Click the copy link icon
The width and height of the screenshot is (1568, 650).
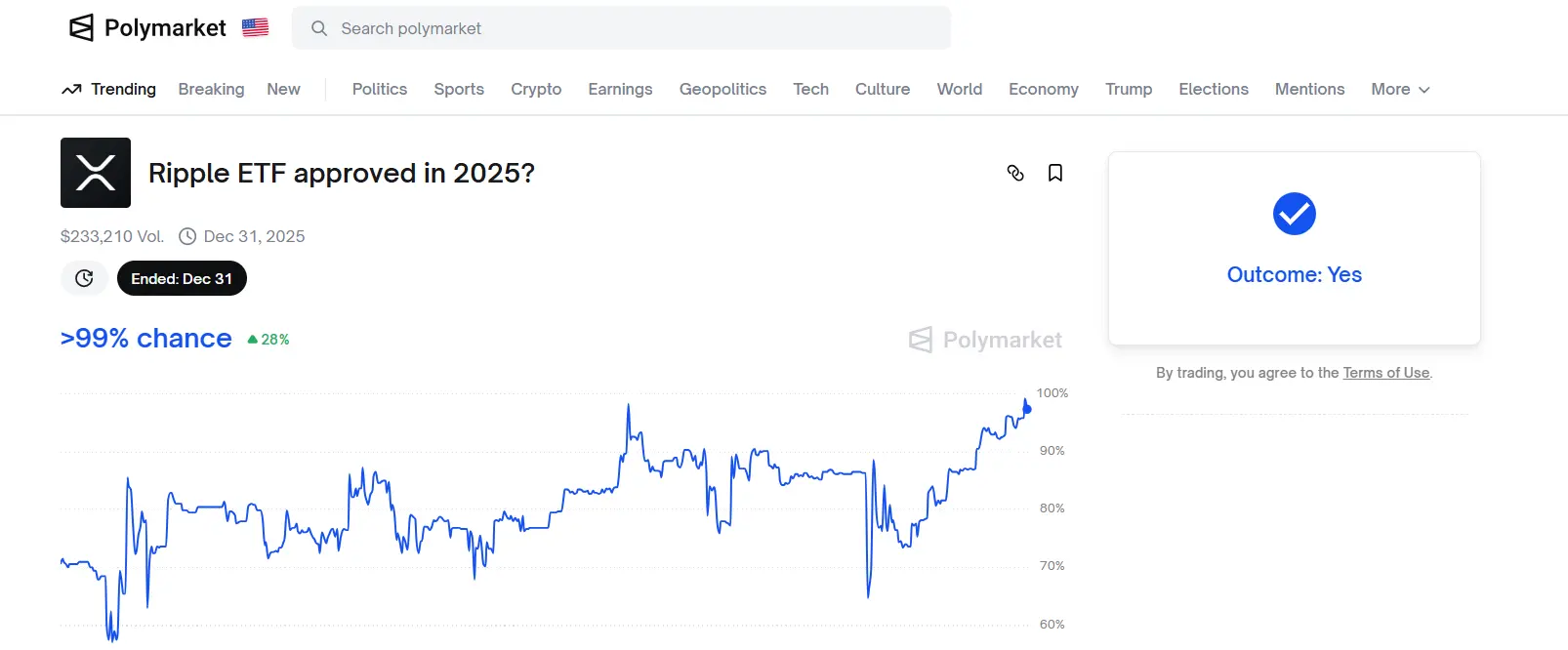click(1015, 173)
